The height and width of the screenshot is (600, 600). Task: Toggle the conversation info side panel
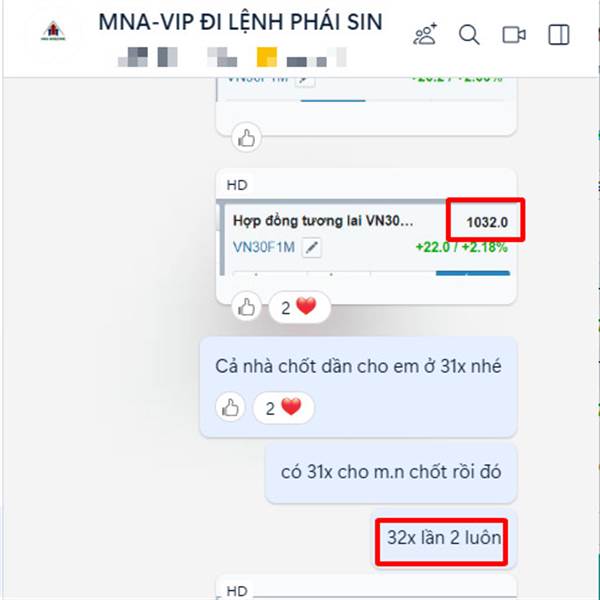(559, 35)
